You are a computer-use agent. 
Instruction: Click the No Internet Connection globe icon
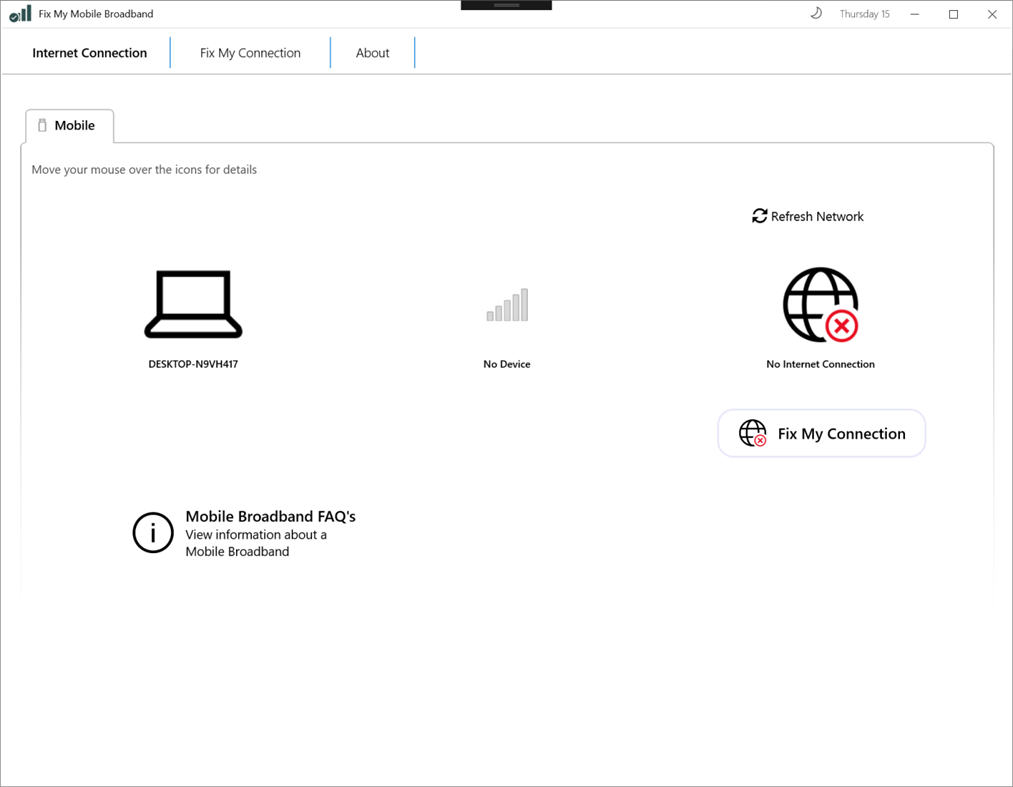[820, 305]
